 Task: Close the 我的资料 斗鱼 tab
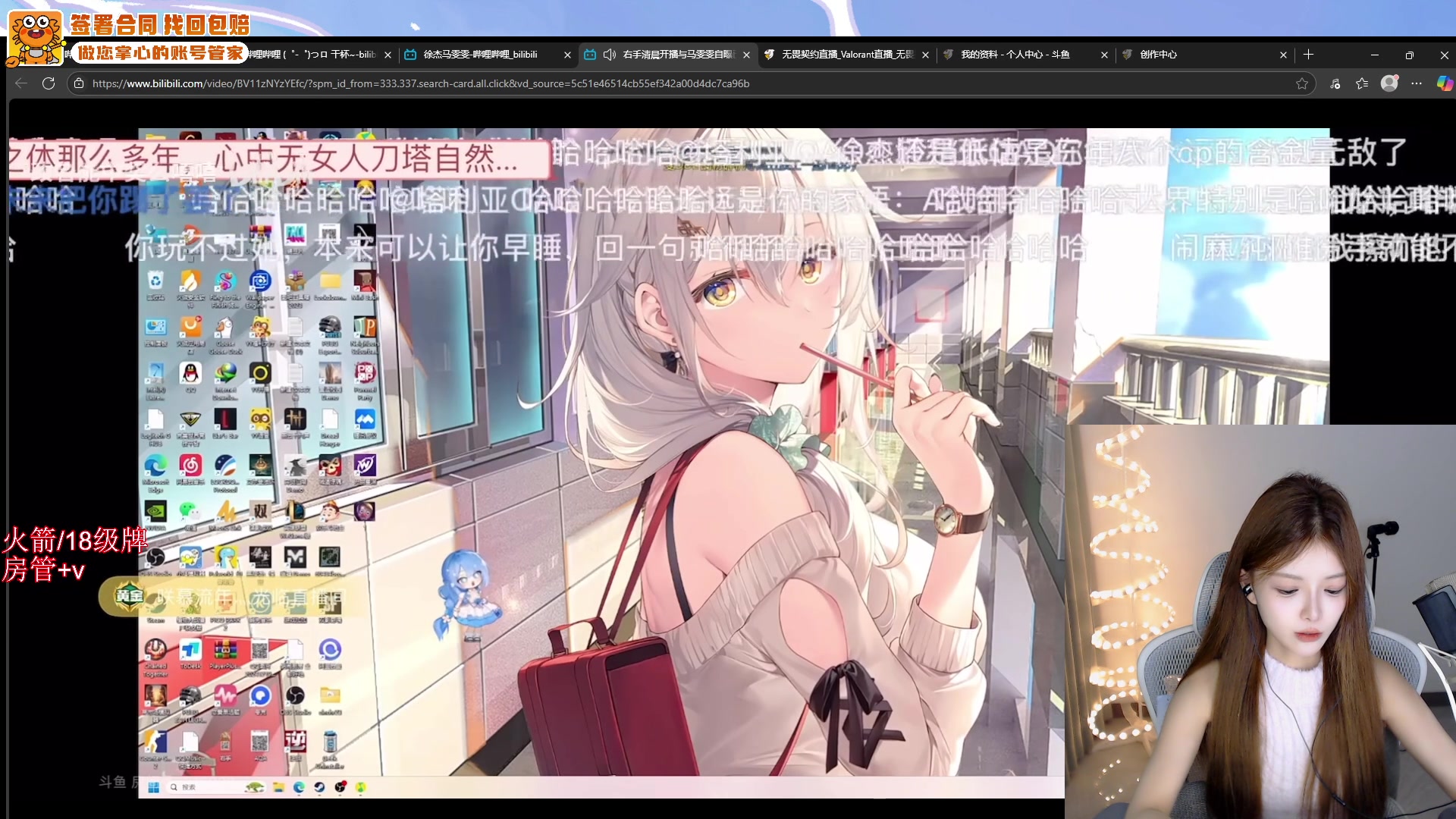[1104, 55]
